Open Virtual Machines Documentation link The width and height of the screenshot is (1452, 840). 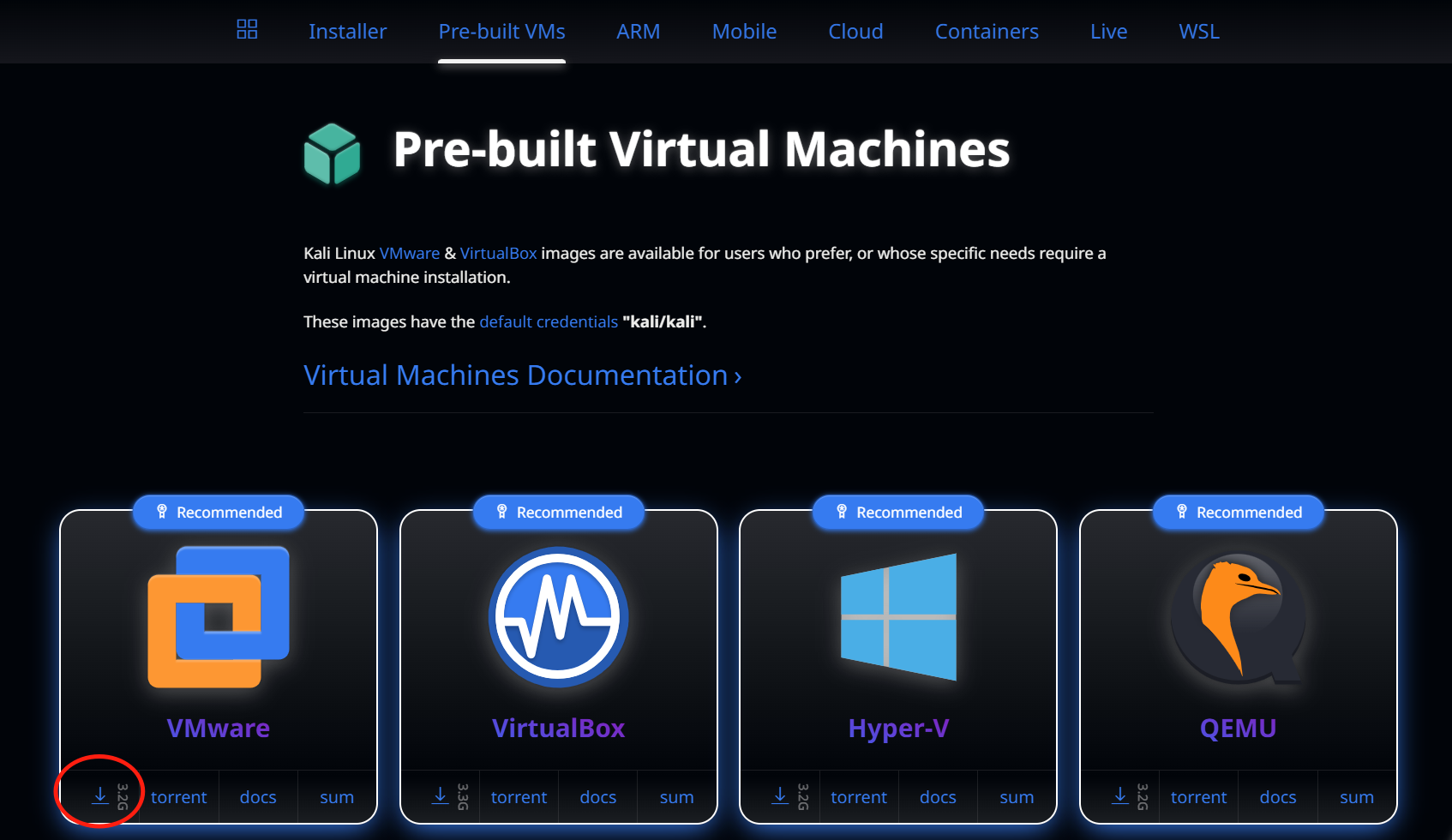pyautogui.click(x=523, y=375)
